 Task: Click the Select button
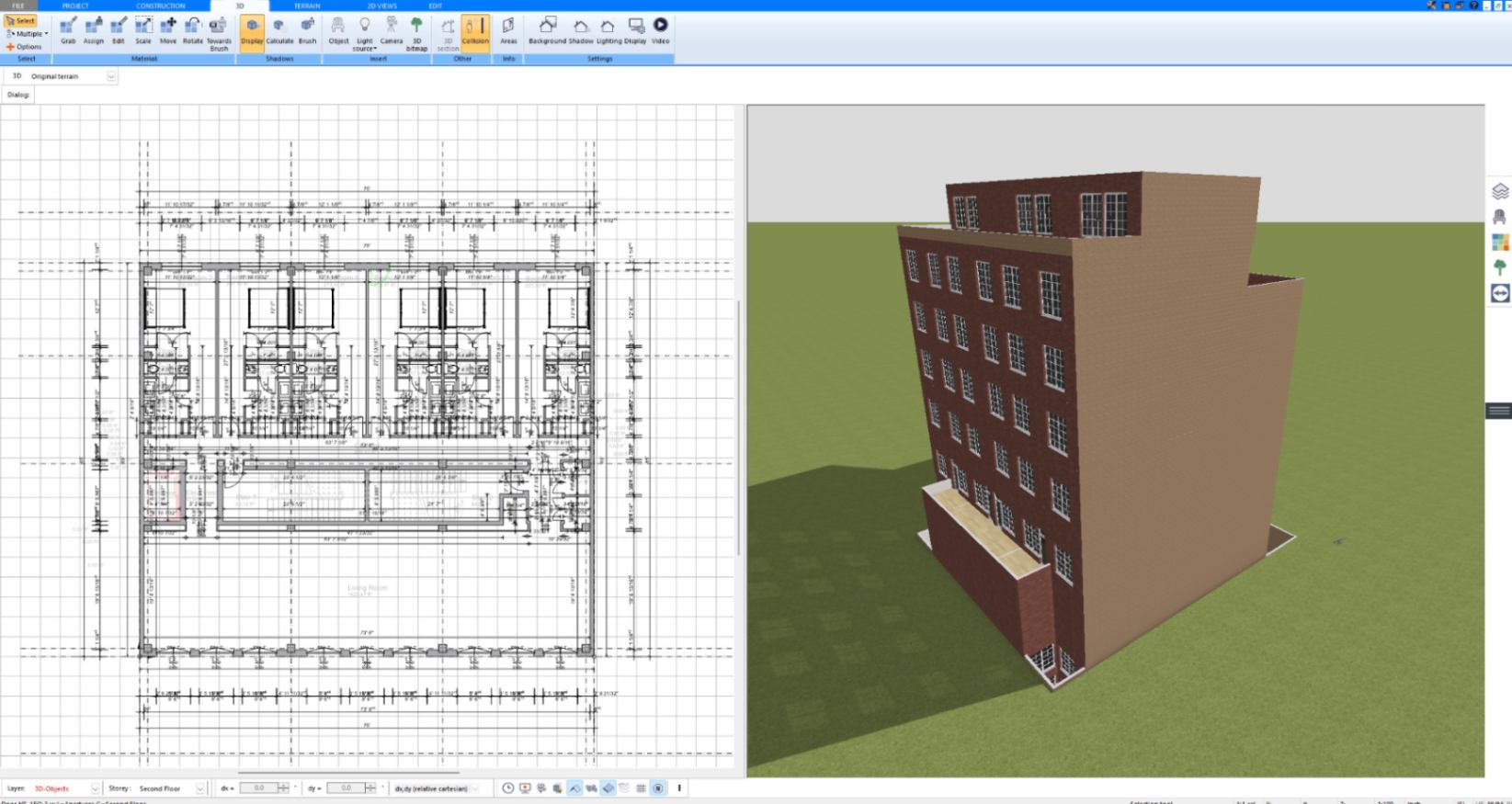pyautogui.click(x=20, y=21)
